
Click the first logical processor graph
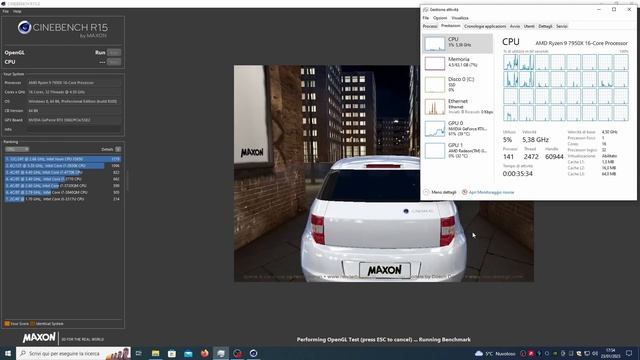(510, 62)
